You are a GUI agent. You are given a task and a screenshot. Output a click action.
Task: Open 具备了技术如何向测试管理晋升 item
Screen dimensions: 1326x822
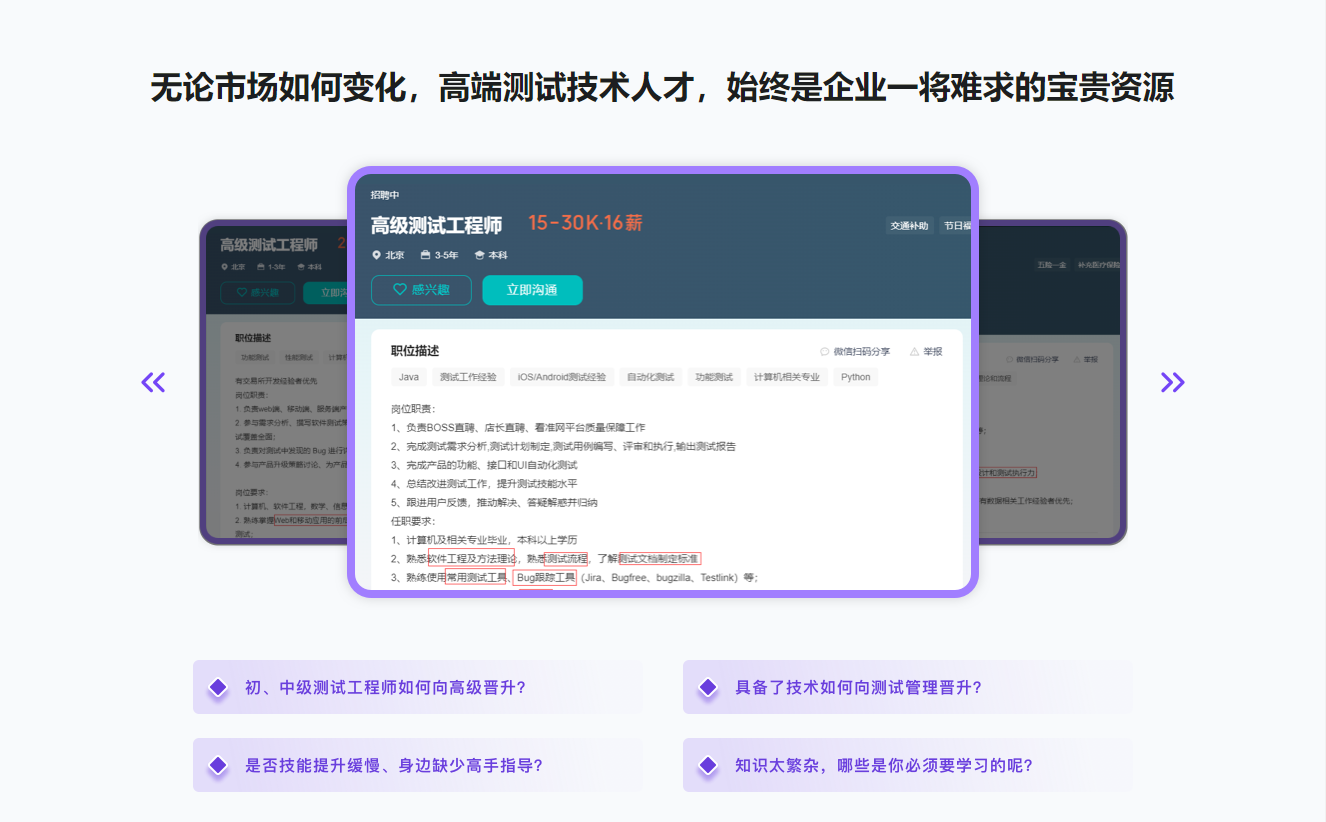point(907,687)
